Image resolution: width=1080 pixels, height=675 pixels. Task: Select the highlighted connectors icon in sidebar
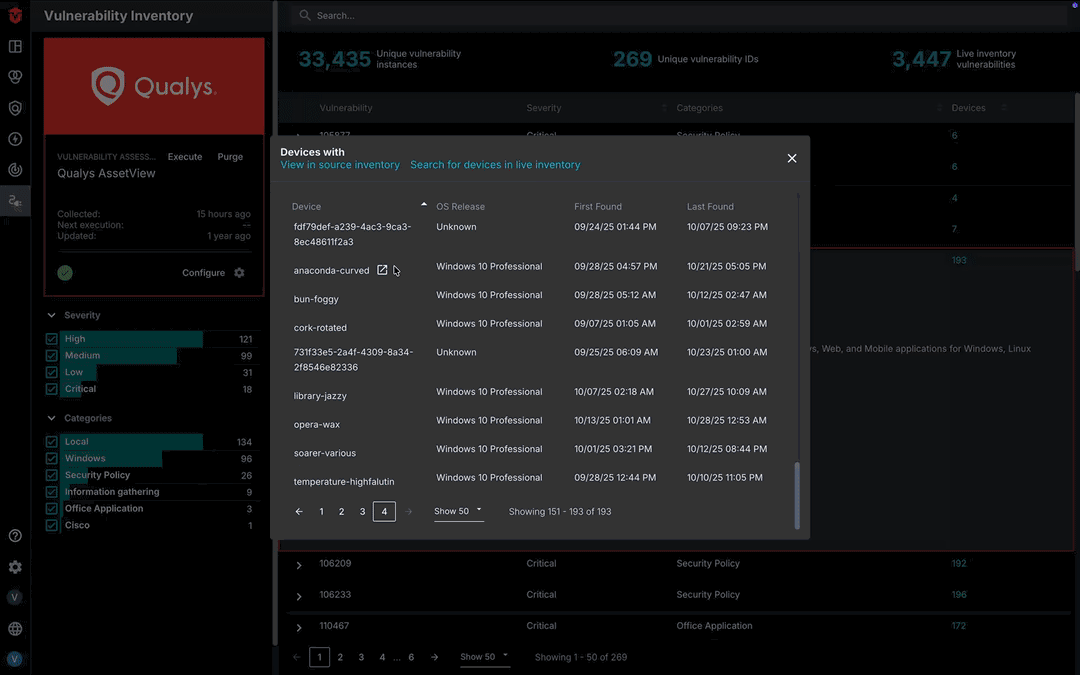(x=15, y=200)
